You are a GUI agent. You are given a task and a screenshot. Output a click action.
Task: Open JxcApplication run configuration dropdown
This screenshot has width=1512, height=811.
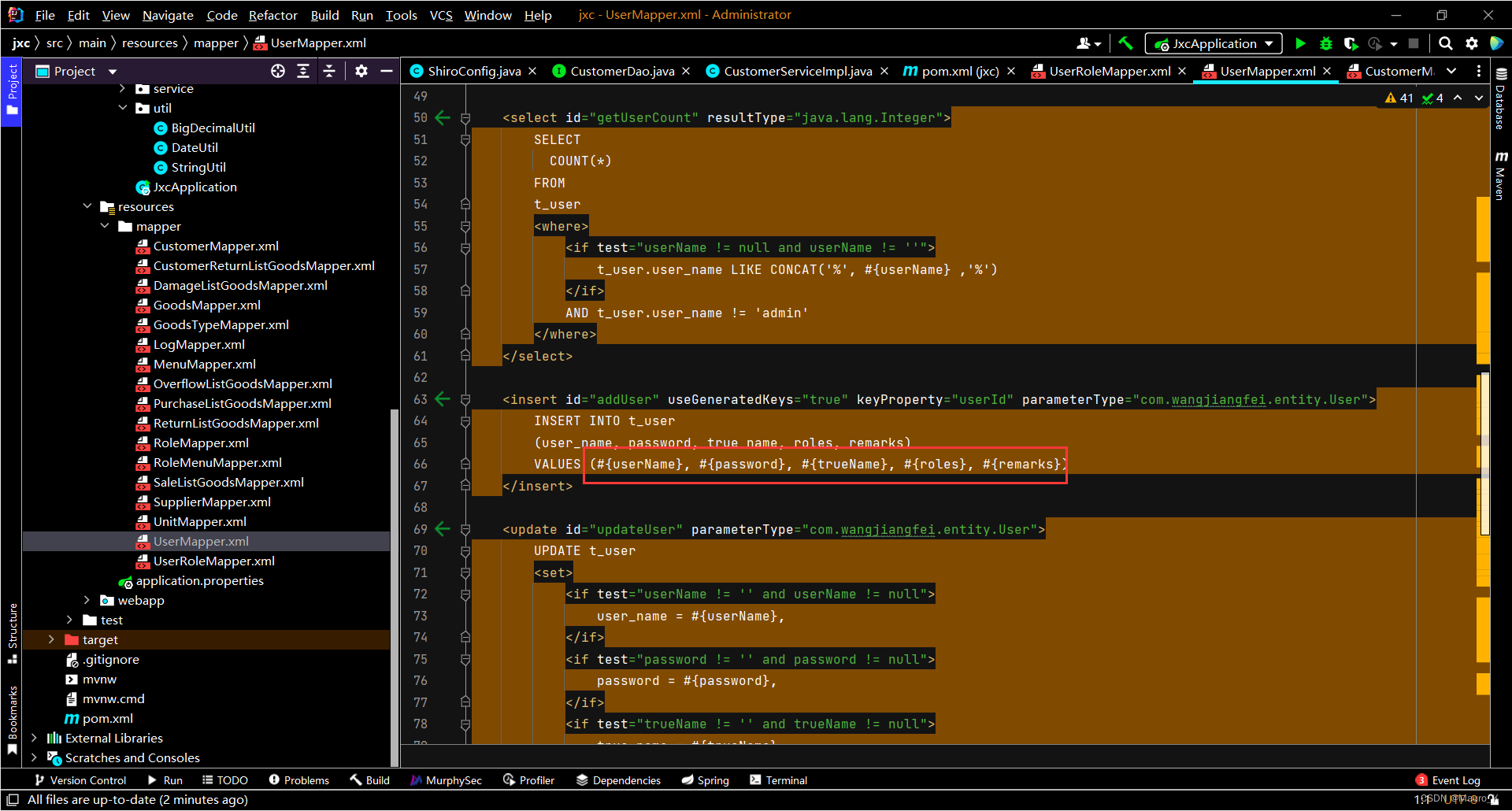click(x=1214, y=44)
